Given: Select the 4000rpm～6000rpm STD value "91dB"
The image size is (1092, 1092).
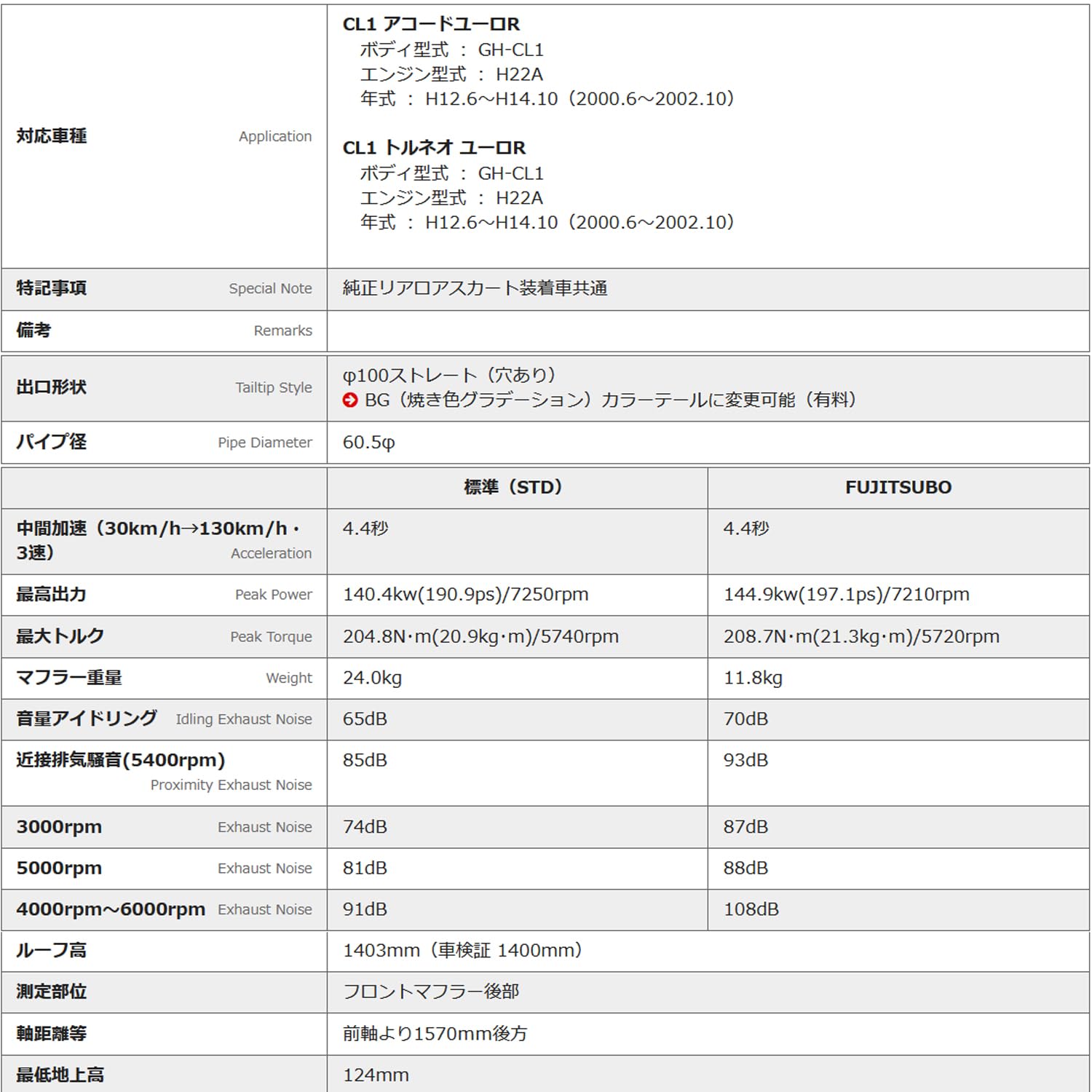Looking at the screenshot, I should (365, 909).
